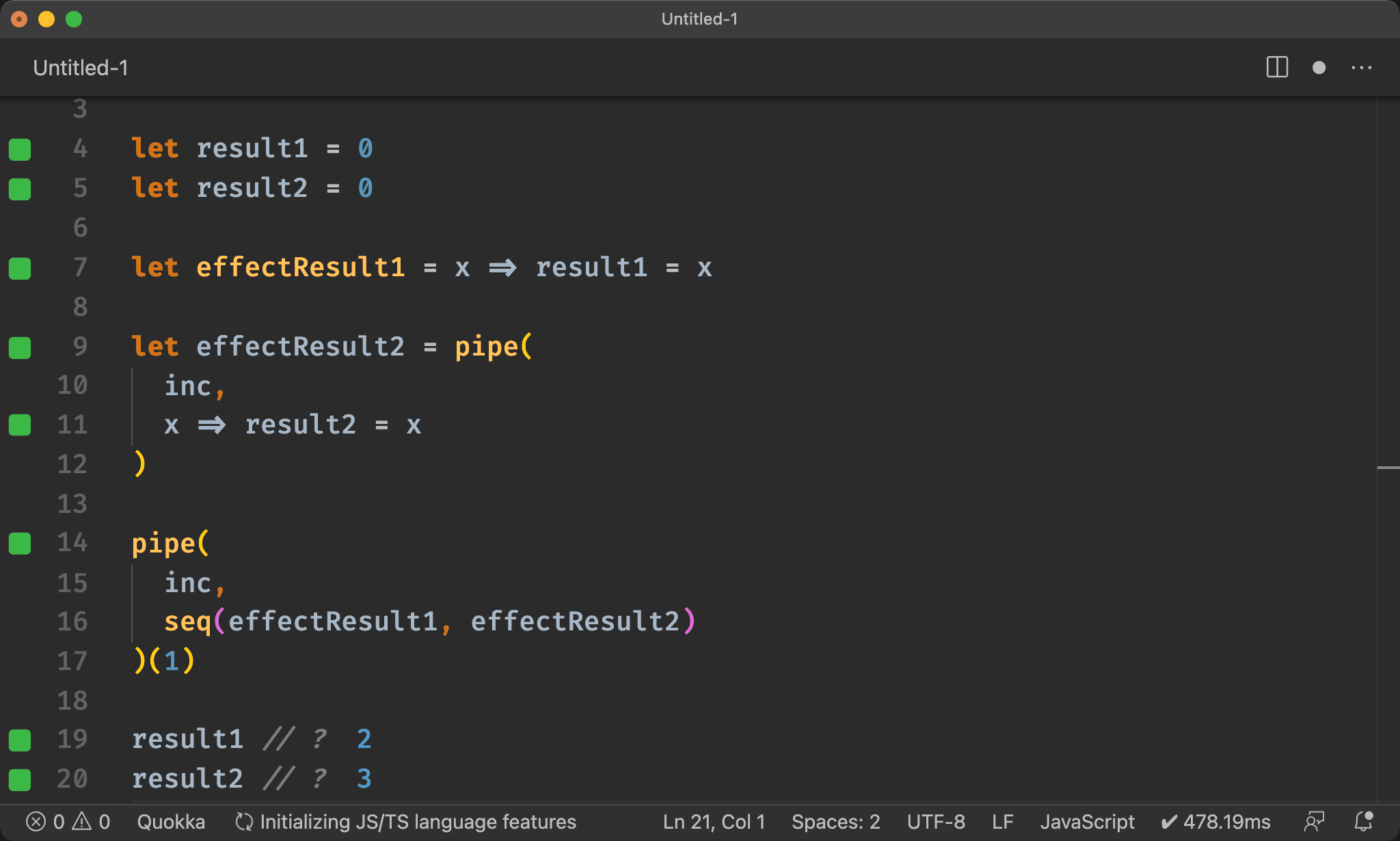1400x841 pixels.
Task: Click effectResult2 identifier on line 9
Action: [x=301, y=346]
